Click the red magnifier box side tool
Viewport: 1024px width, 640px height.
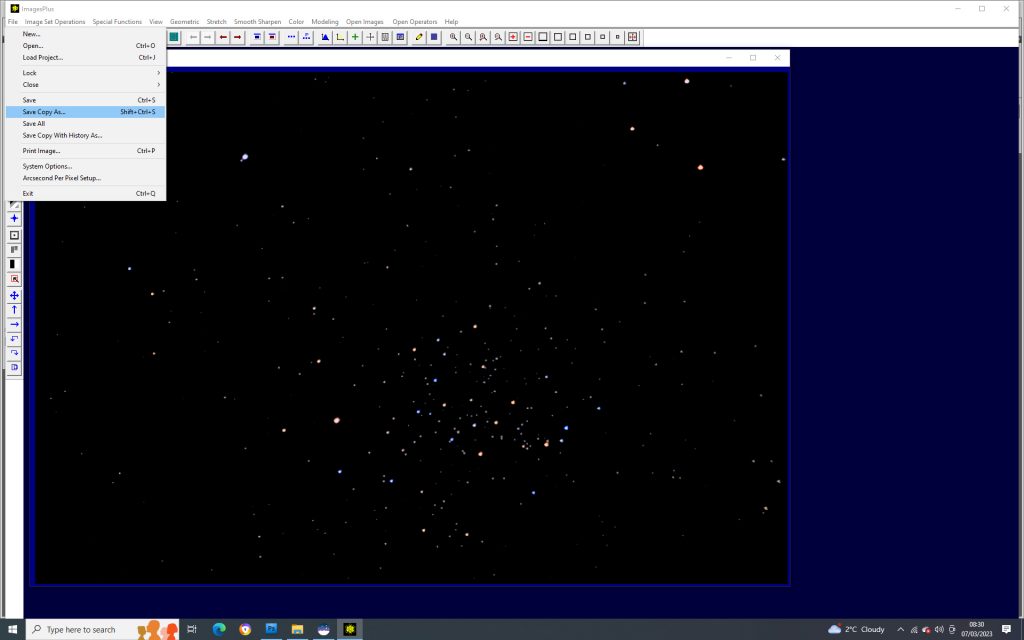(x=14, y=280)
